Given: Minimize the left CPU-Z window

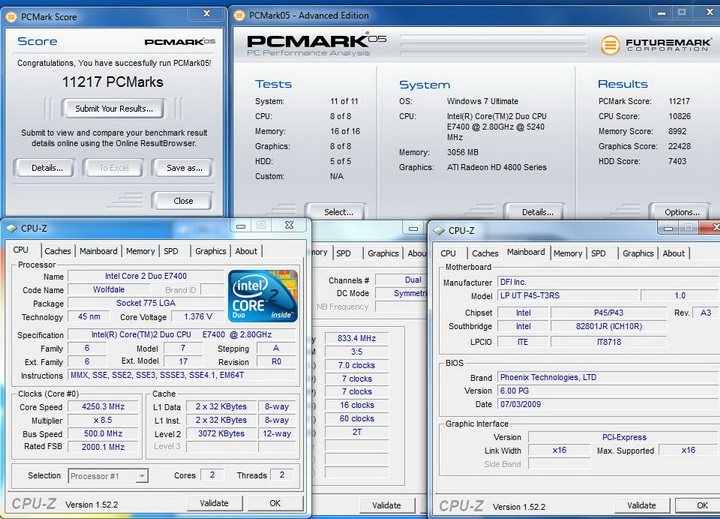Looking at the screenshot, I should 241,226.
